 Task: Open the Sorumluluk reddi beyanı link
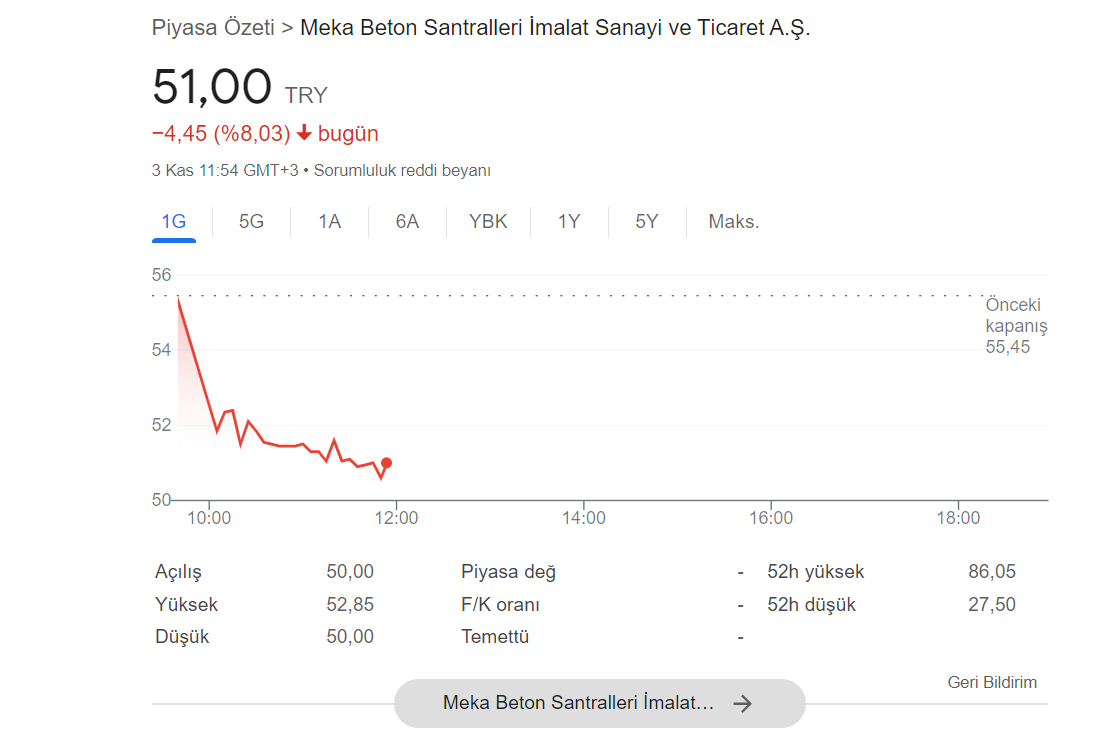coord(402,170)
